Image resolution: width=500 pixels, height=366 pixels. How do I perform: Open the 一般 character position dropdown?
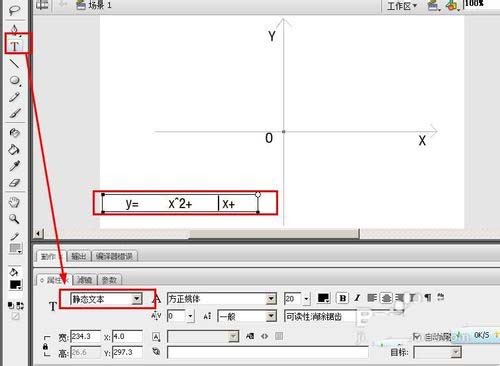point(247,316)
